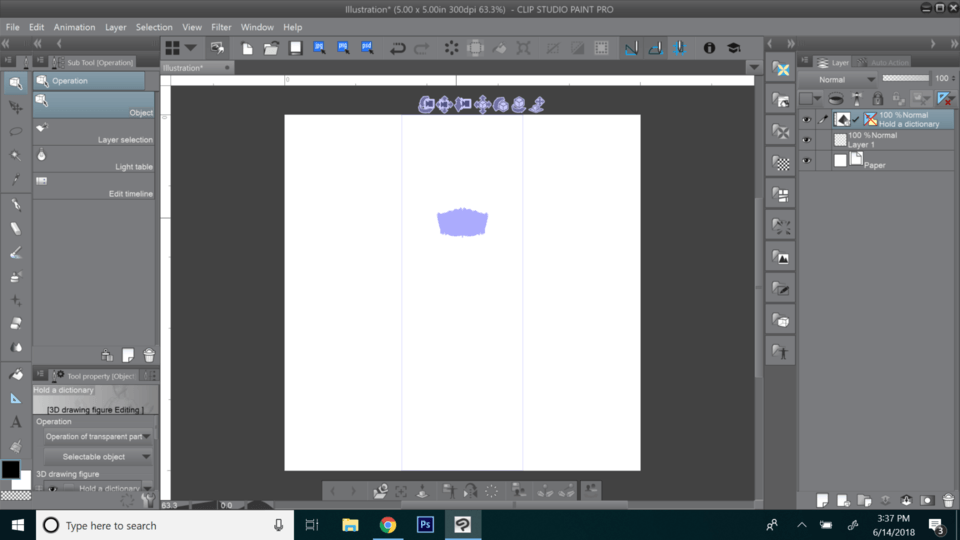
Task: Open the blending mode Normal dropdown
Action: (x=839, y=80)
